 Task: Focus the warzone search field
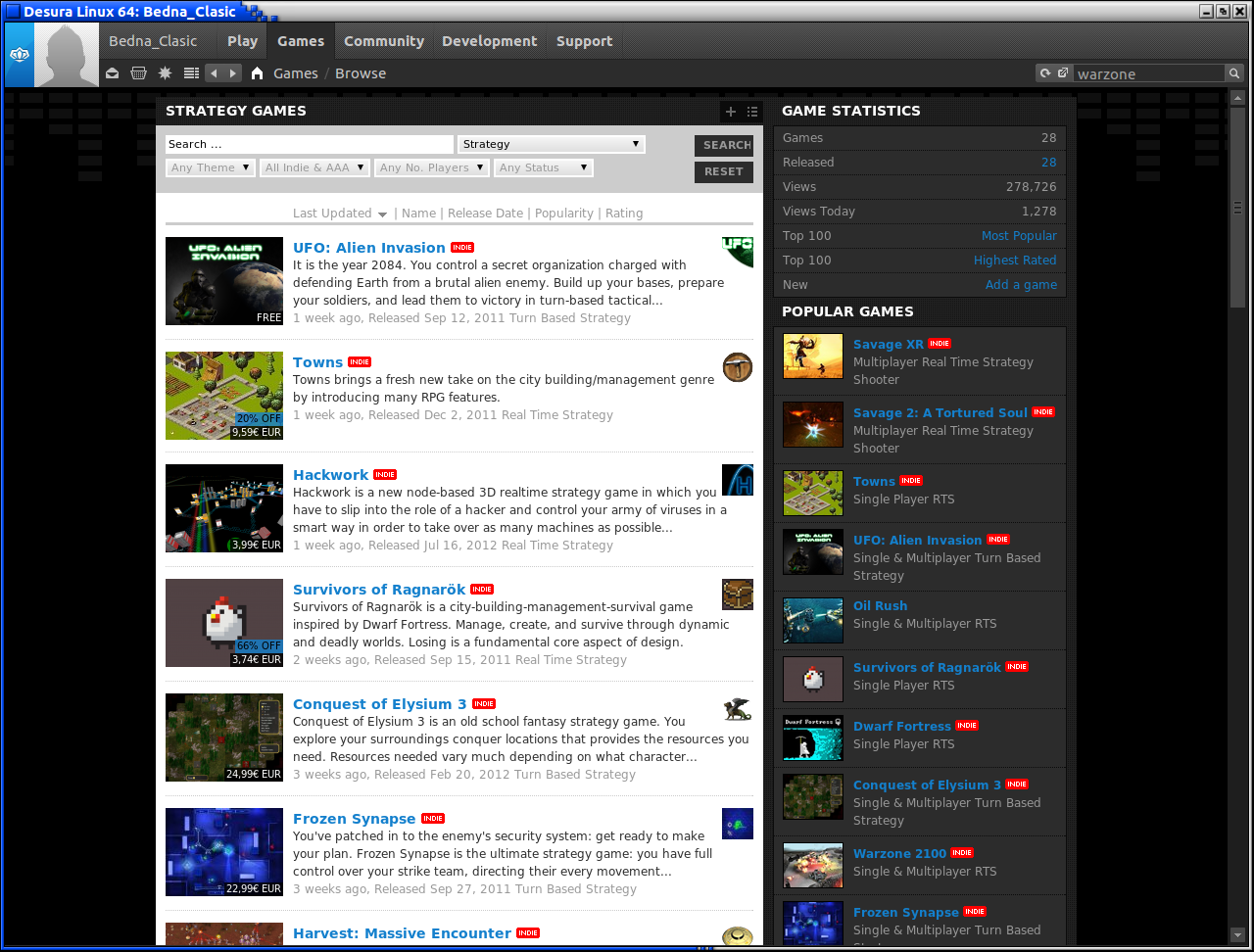pyautogui.click(x=1149, y=73)
